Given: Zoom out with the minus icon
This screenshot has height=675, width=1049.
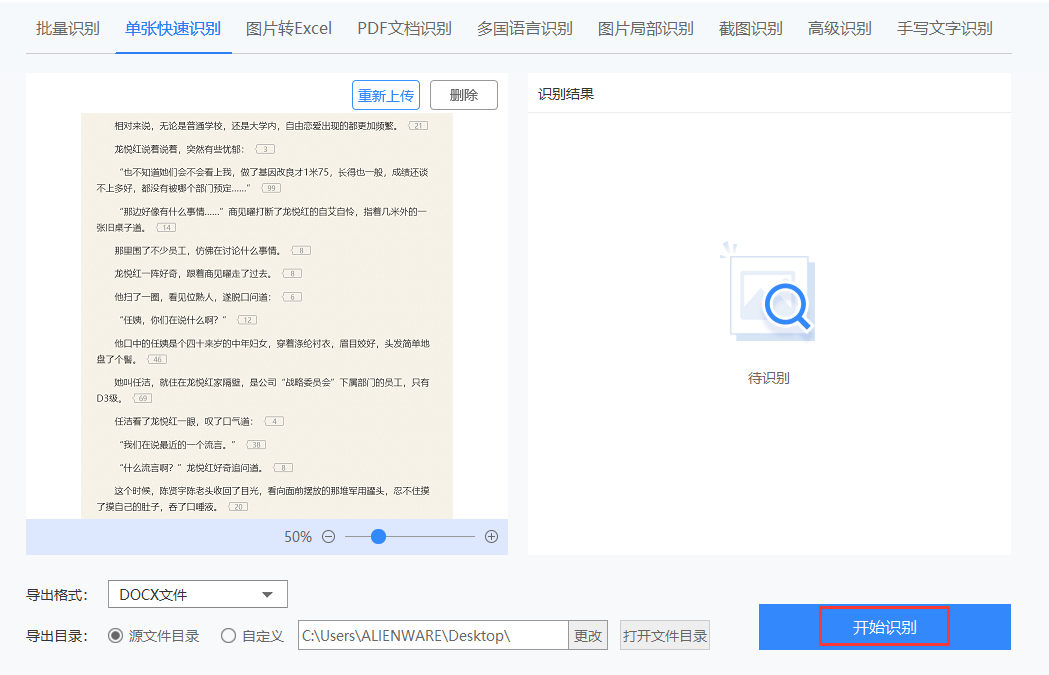Looking at the screenshot, I should click(x=328, y=537).
